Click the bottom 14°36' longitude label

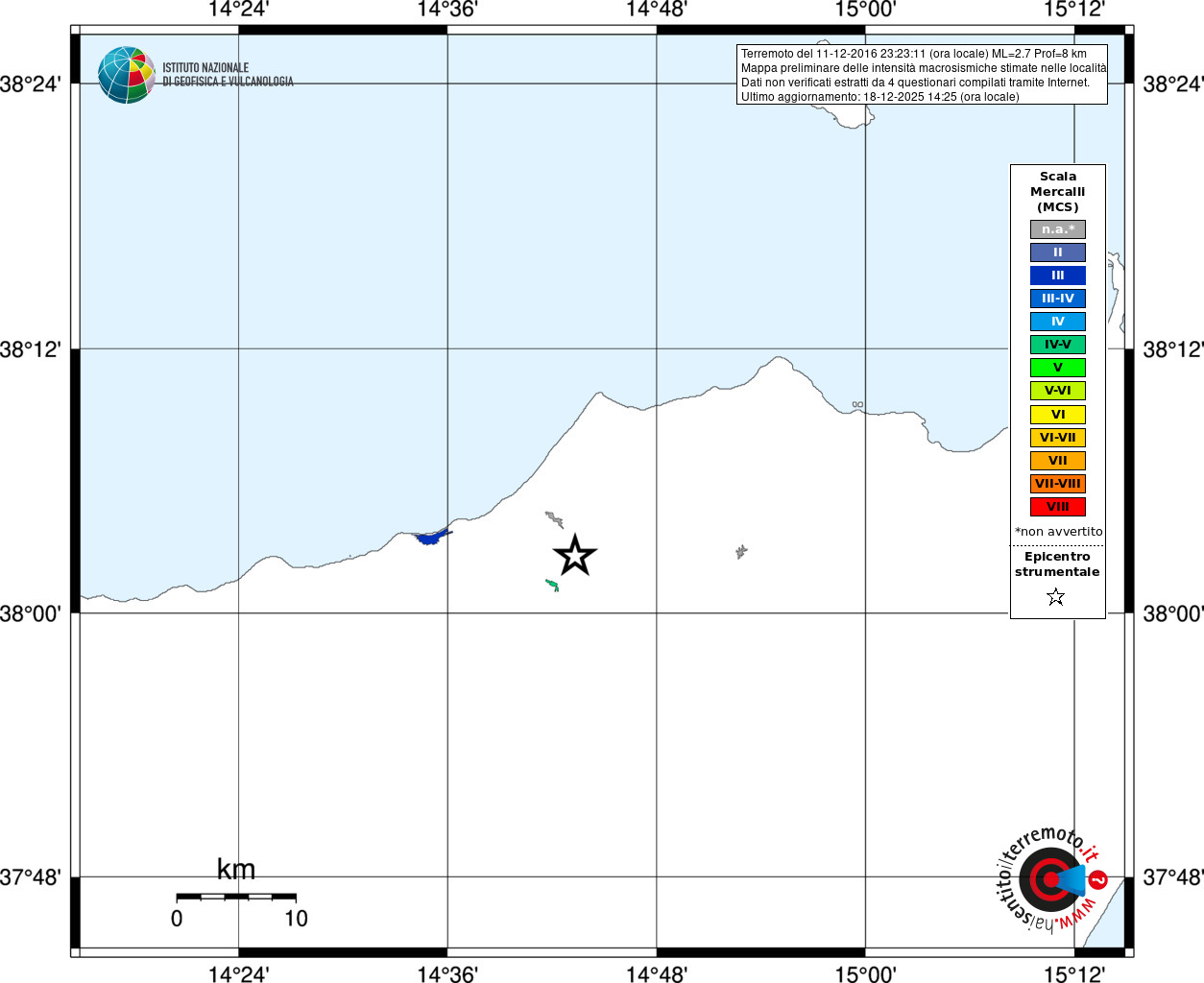pos(447,974)
